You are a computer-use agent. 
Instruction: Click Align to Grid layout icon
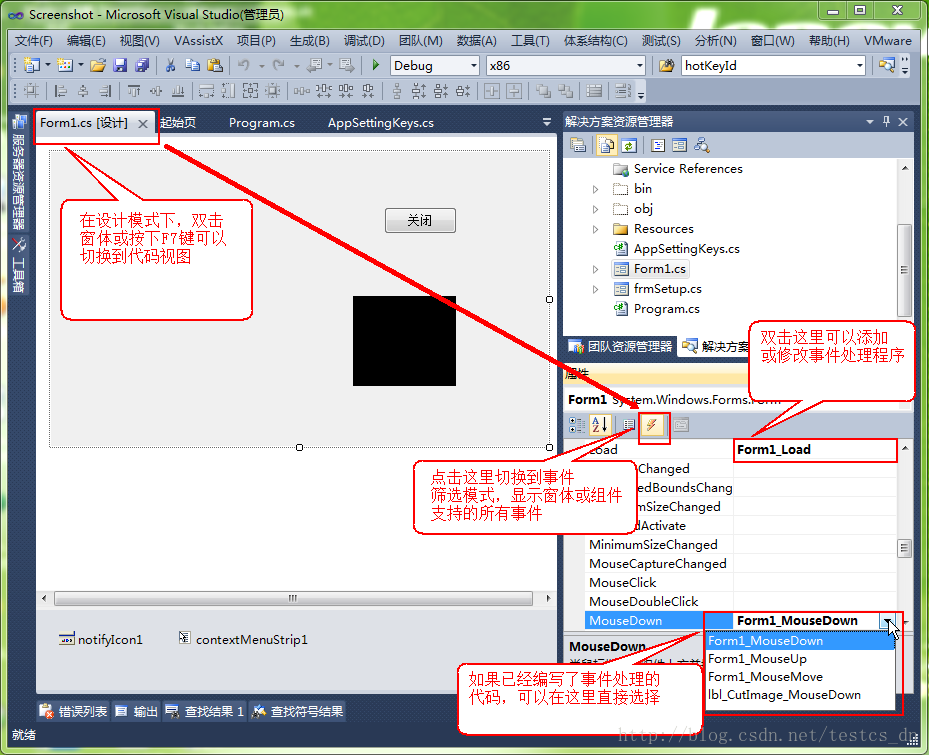tap(31, 91)
